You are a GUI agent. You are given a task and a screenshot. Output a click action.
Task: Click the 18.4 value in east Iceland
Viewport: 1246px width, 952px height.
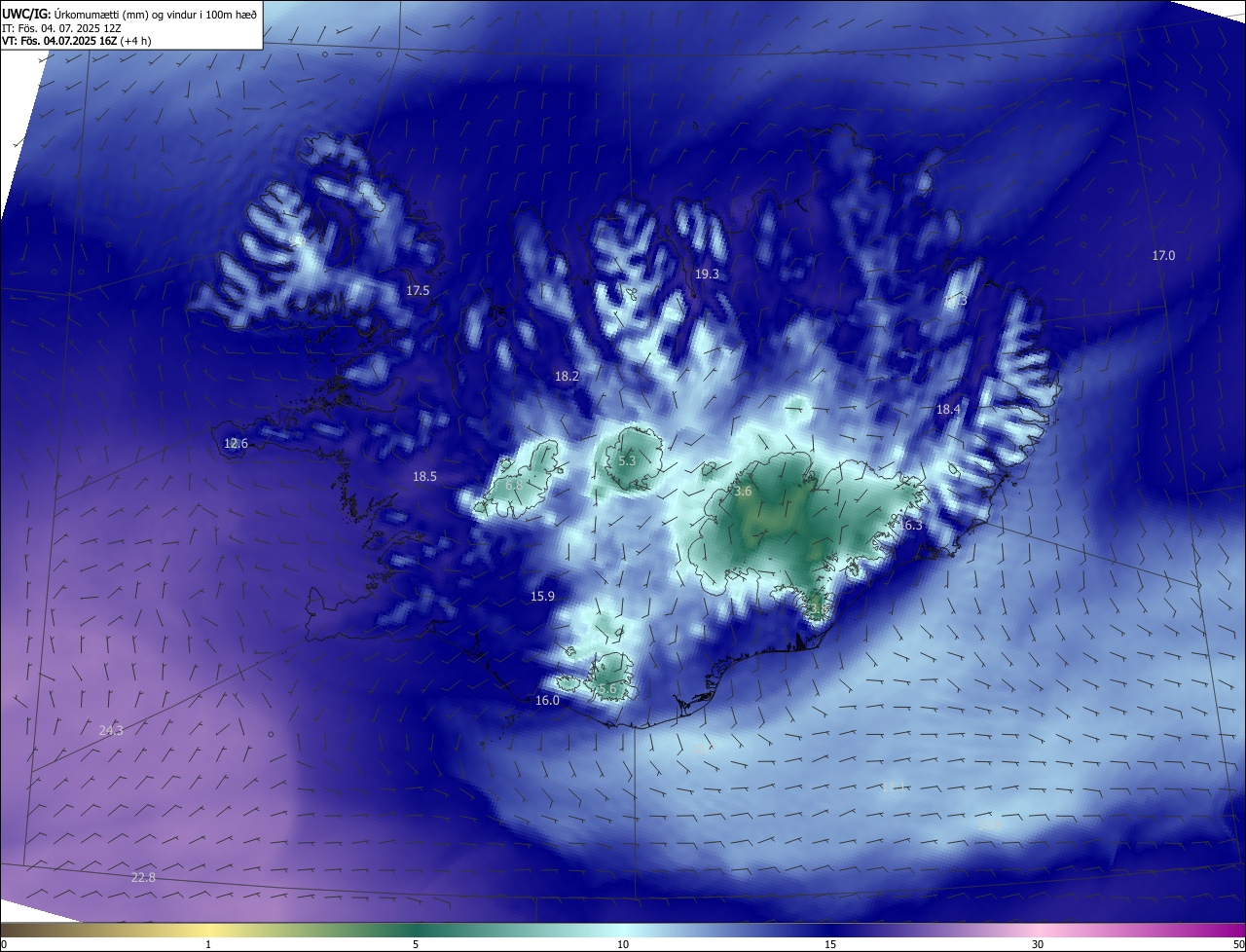[948, 410]
